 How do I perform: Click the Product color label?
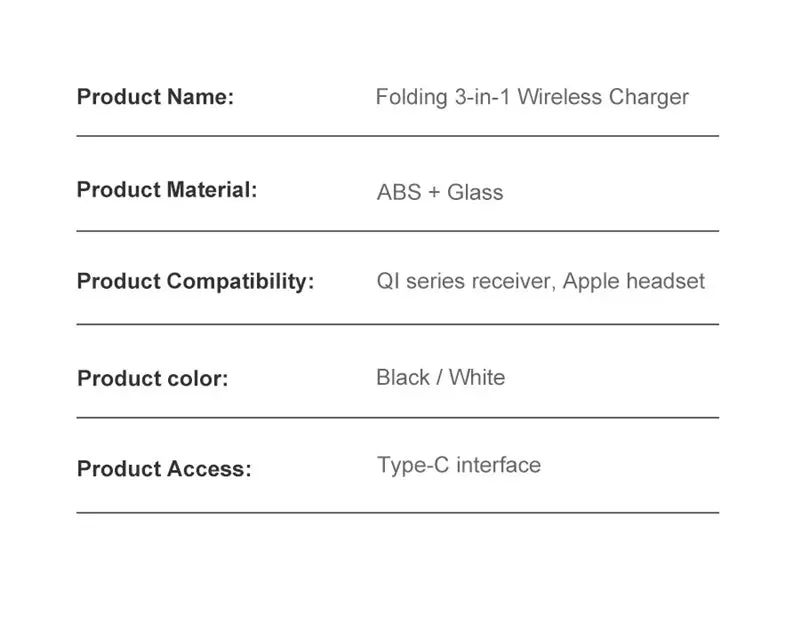153,379
